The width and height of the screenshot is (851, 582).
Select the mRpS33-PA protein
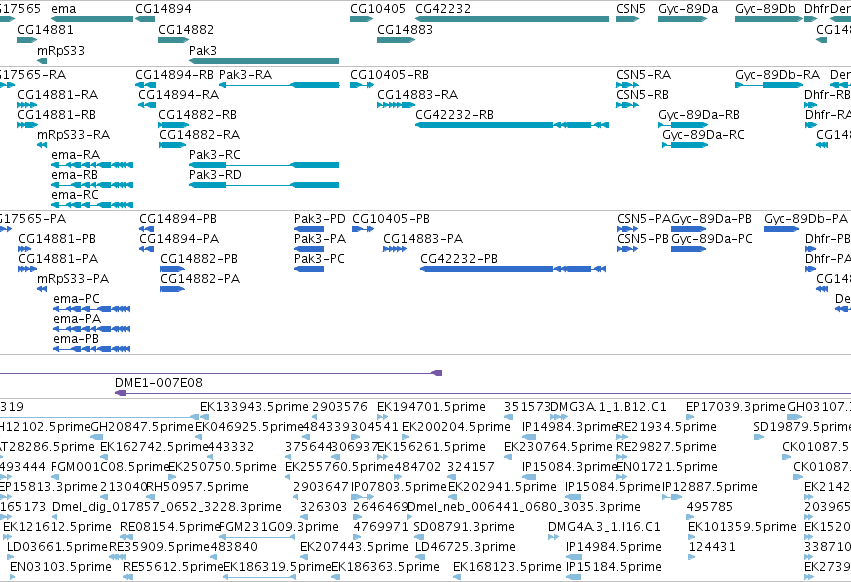tap(42, 289)
